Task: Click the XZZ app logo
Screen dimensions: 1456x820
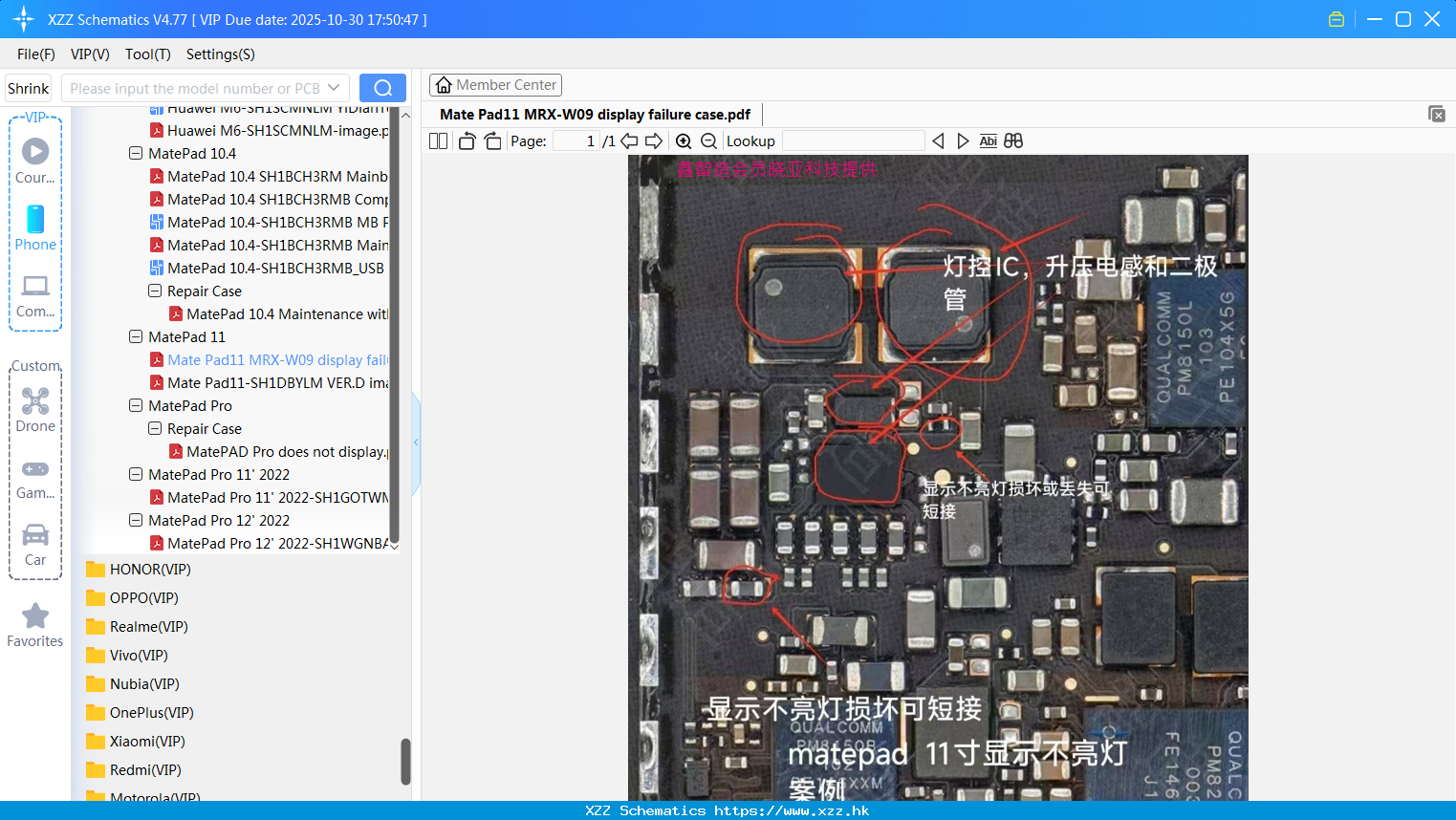Action: [24, 19]
